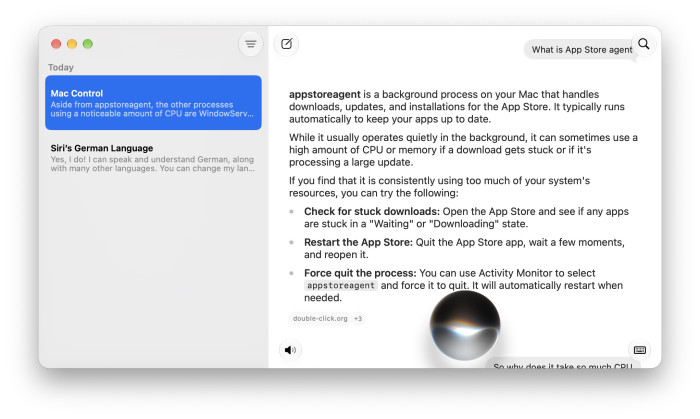
Task: Expand the +3 additional sources badge
Action: coord(358,319)
